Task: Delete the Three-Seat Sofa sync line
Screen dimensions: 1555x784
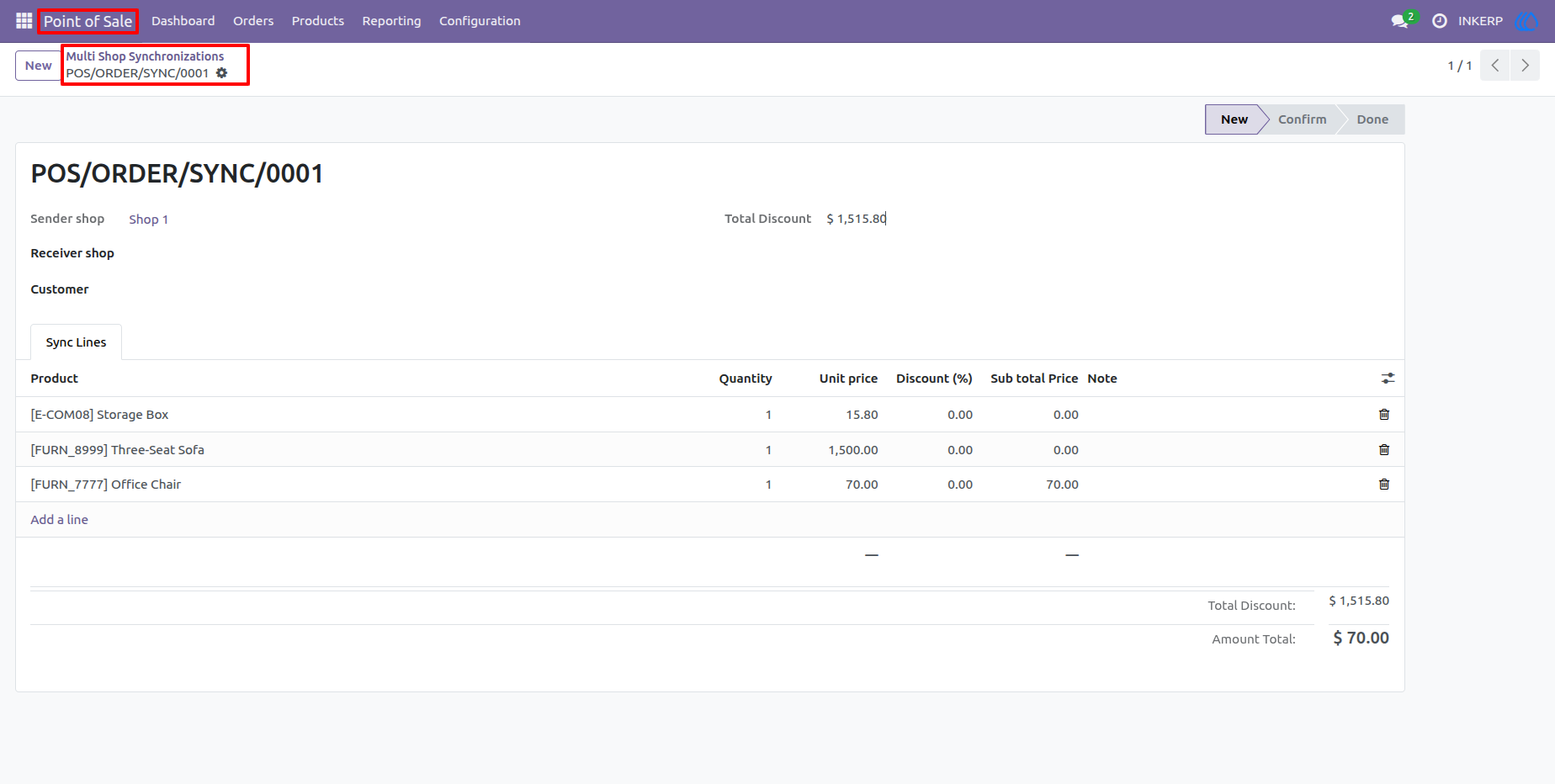Action: point(1384,449)
